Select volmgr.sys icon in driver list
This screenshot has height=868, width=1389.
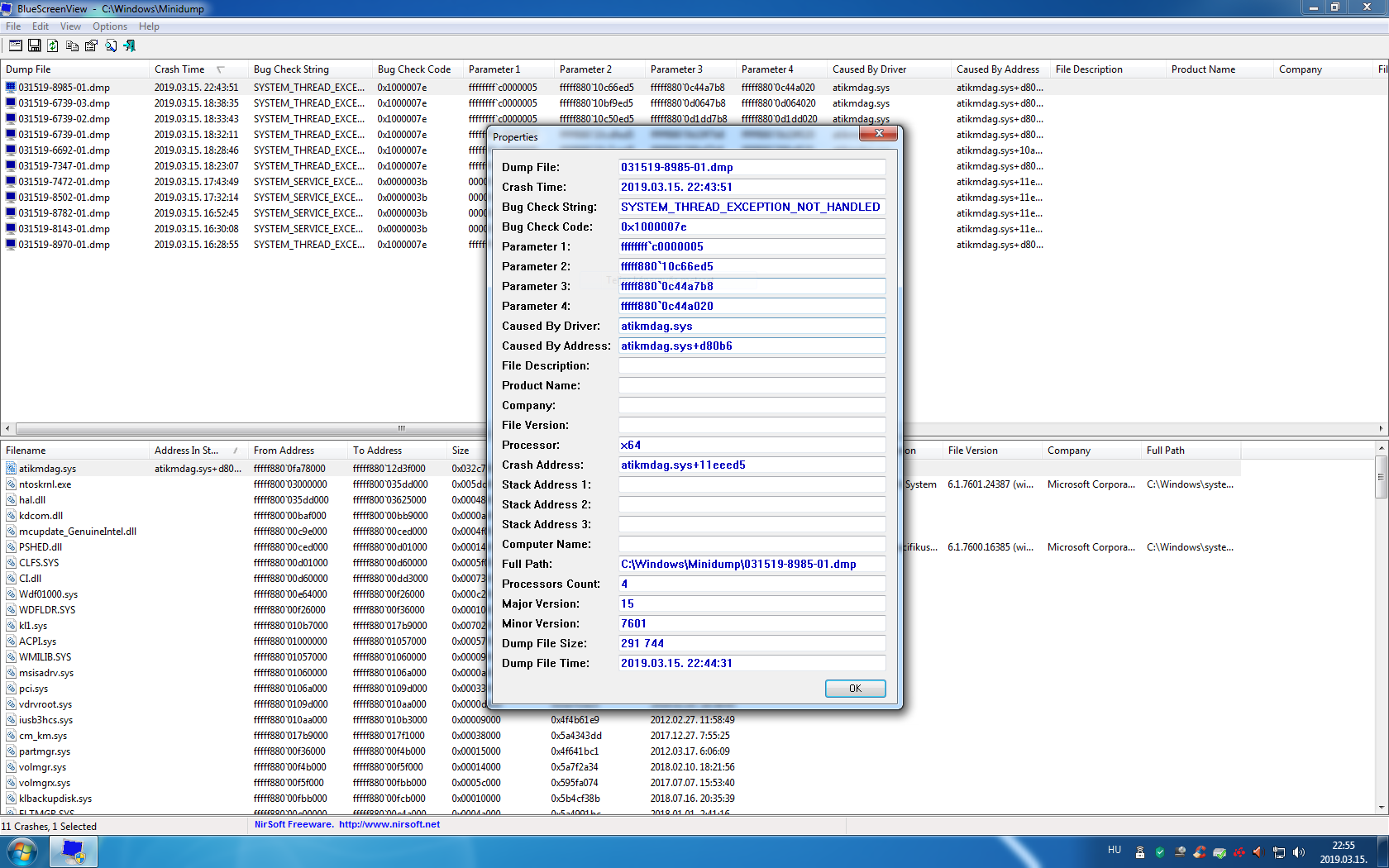(11, 766)
